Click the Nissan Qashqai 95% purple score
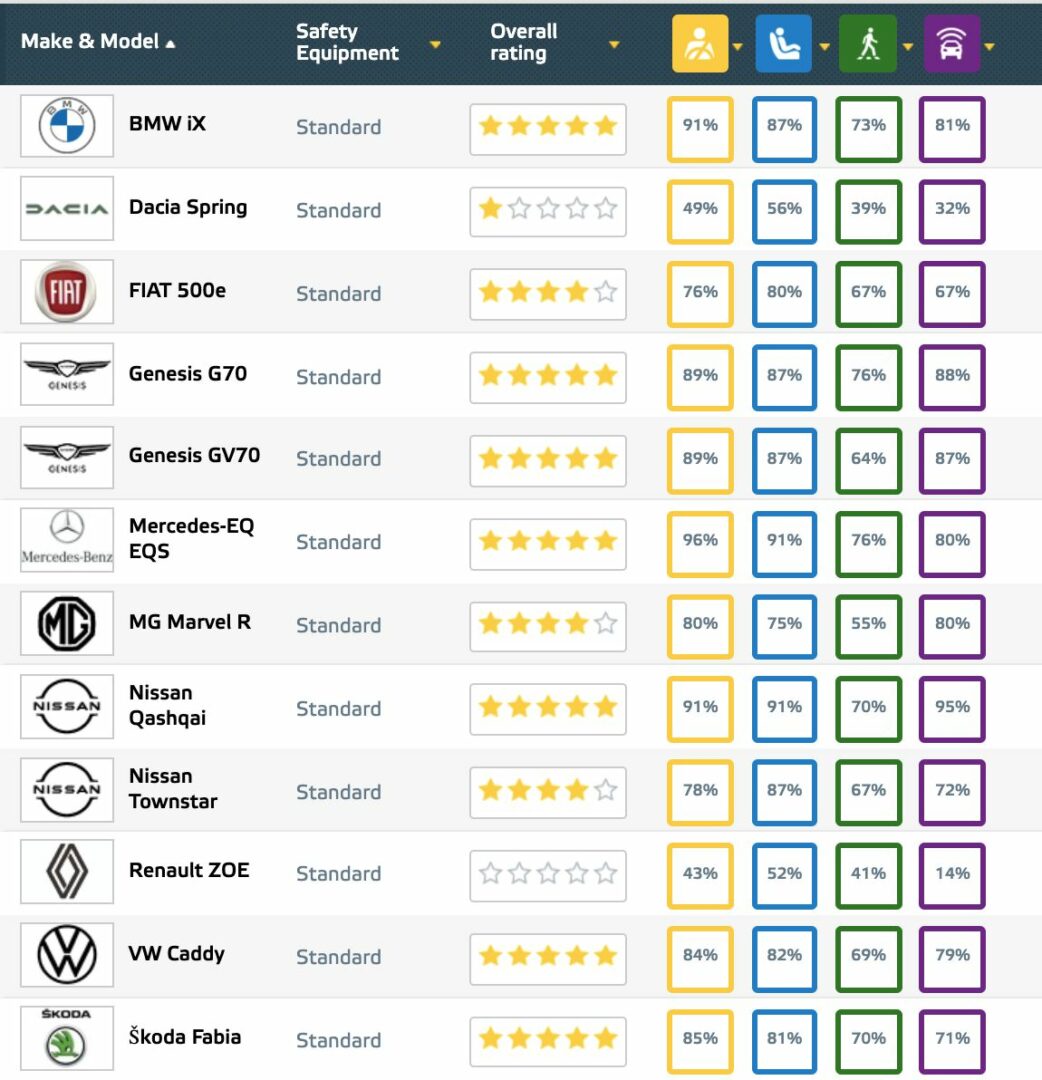The width and height of the screenshot is (1042, 1080). [952, 709]
